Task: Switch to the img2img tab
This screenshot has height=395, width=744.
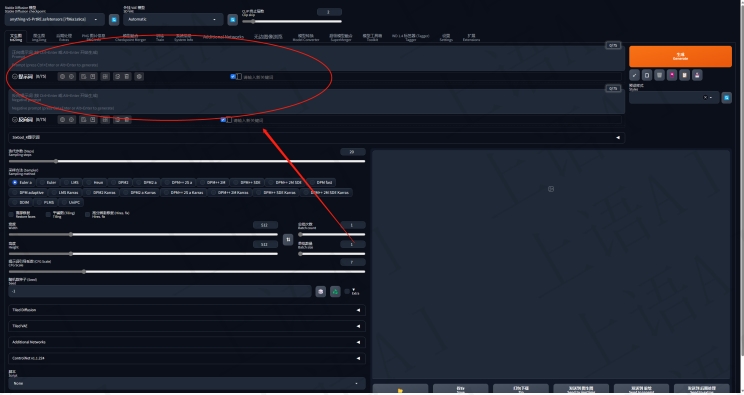Action: pyautogui.click(x=39, y=38)
